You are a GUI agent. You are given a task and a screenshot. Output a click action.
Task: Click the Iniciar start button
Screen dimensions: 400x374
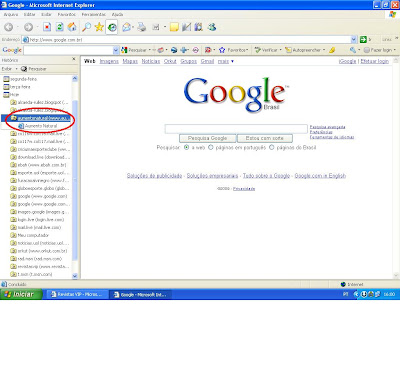pyautogui.click(x=21, y=294)
